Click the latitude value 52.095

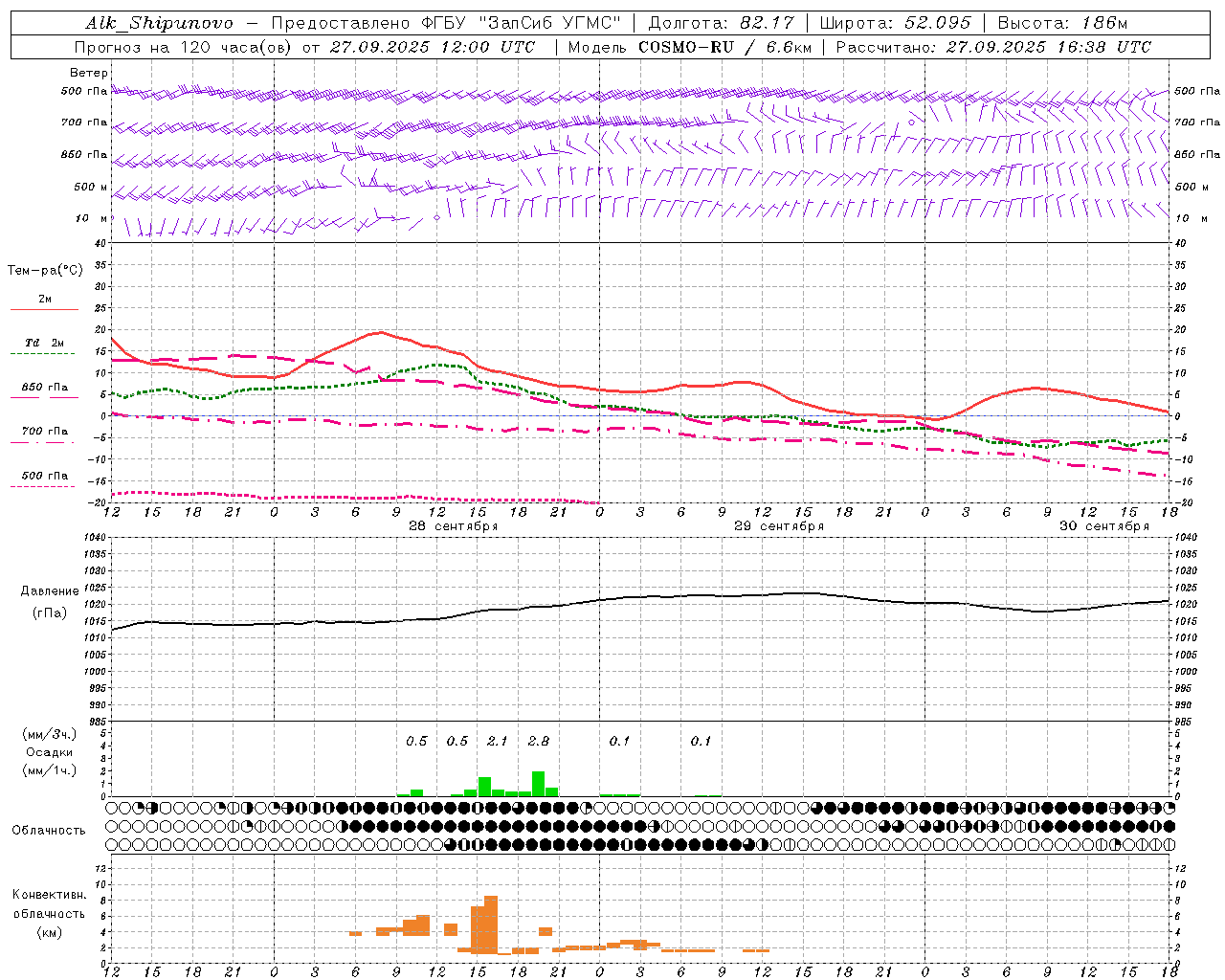[937, 23]
